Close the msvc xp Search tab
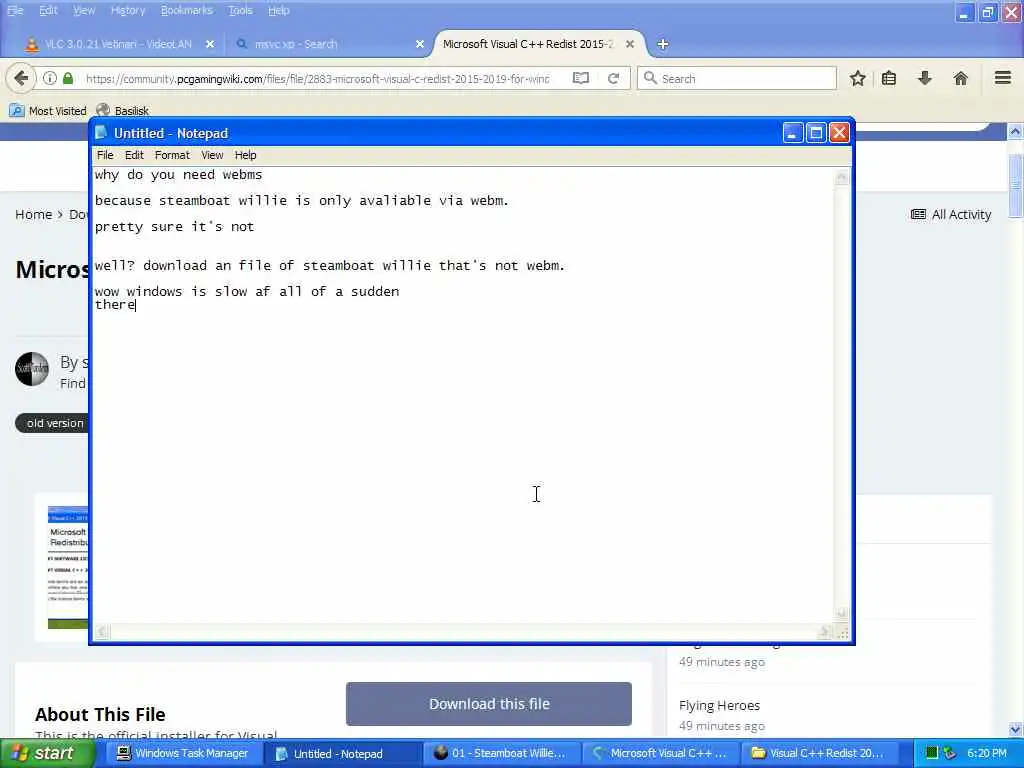This screenshot has height=768, width=1024. coord(420,44)
